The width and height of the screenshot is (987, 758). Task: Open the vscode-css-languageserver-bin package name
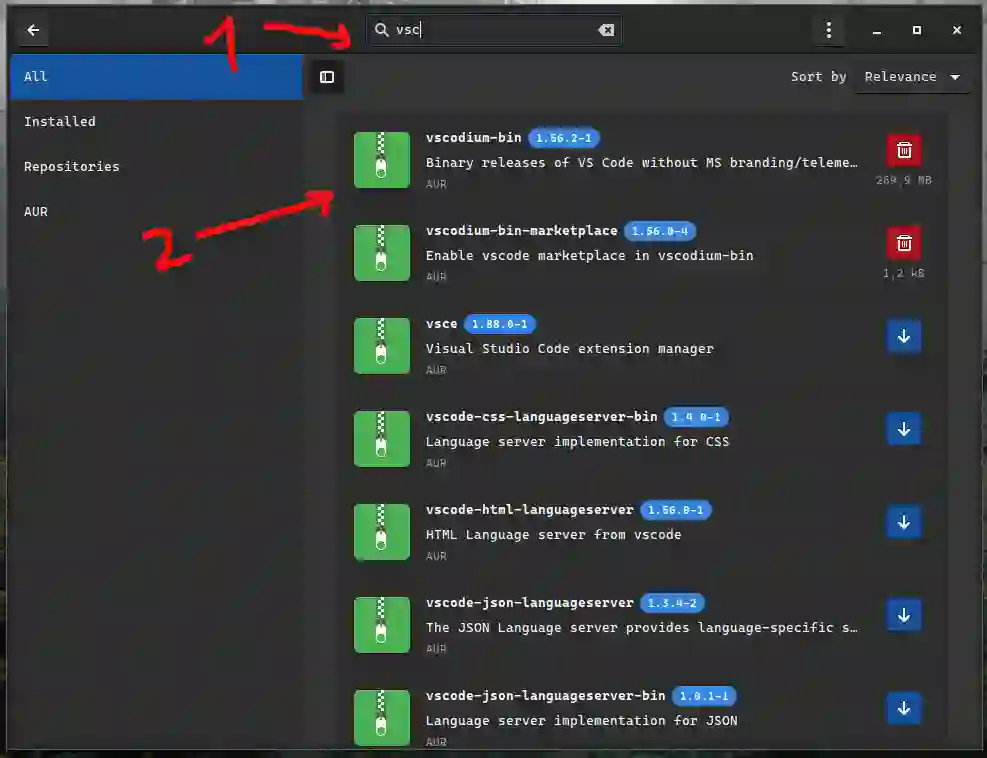pos(541,417)
